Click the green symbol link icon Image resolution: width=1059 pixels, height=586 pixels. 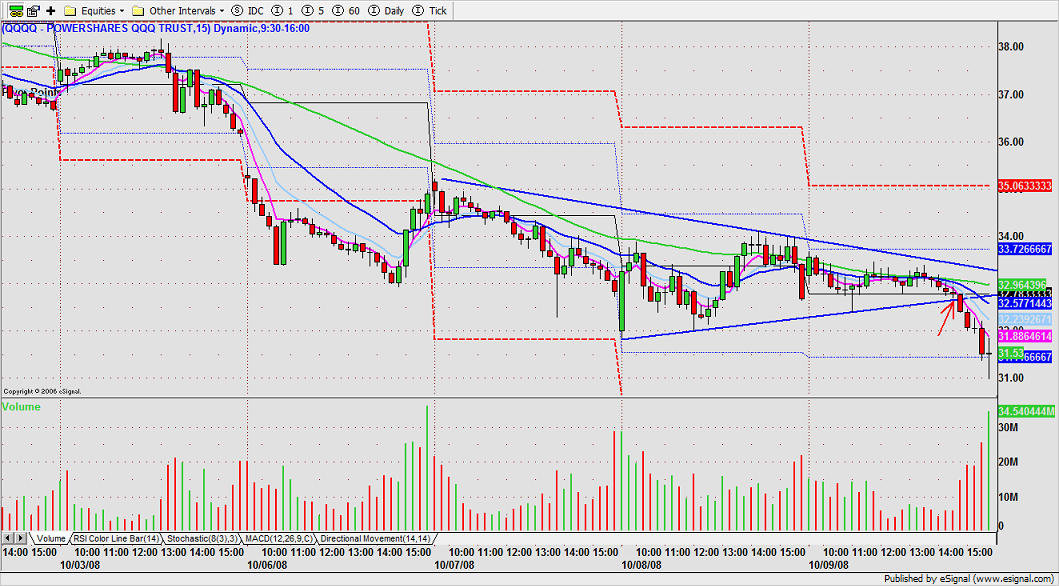coord(16,11)
